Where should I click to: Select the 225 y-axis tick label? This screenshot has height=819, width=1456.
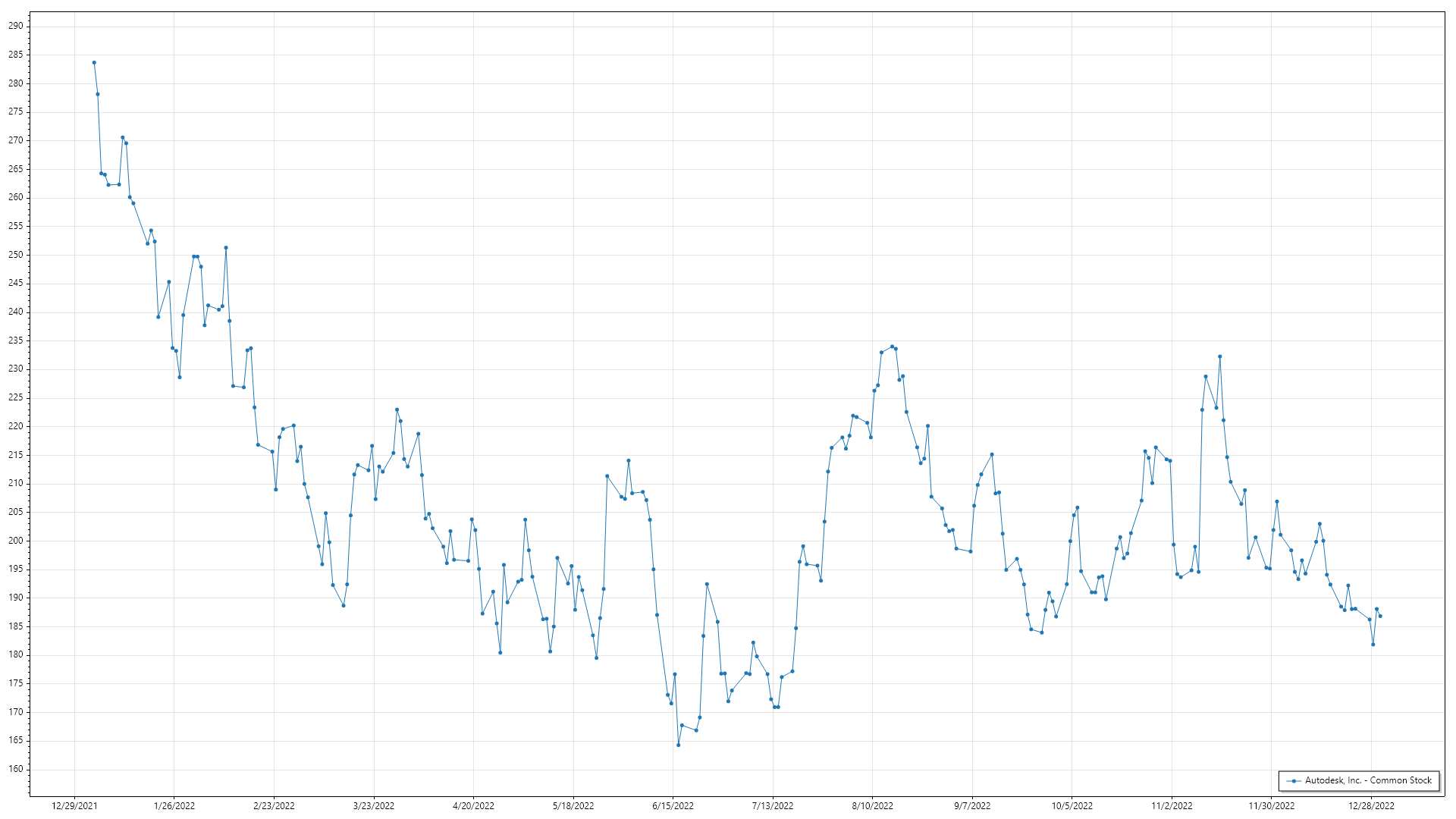(16, 397)
